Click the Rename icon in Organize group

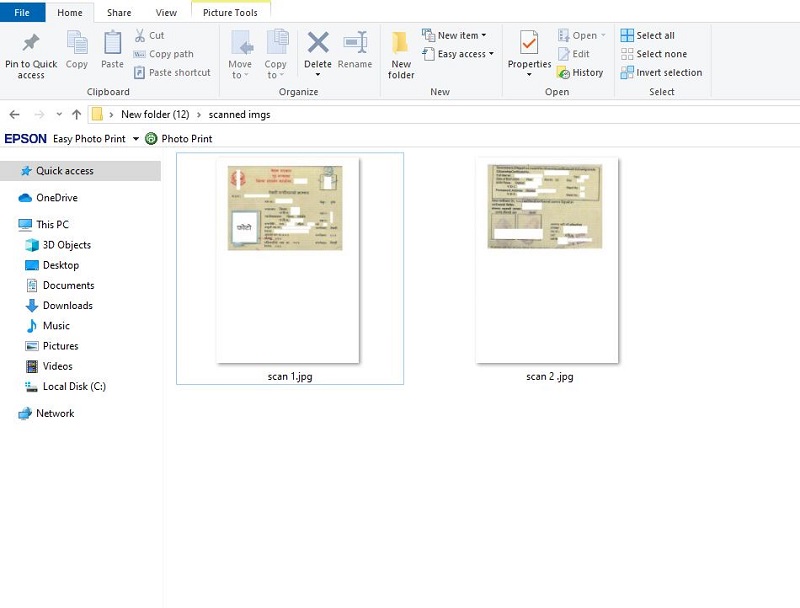pyautogui.click(x=355, y=44)
